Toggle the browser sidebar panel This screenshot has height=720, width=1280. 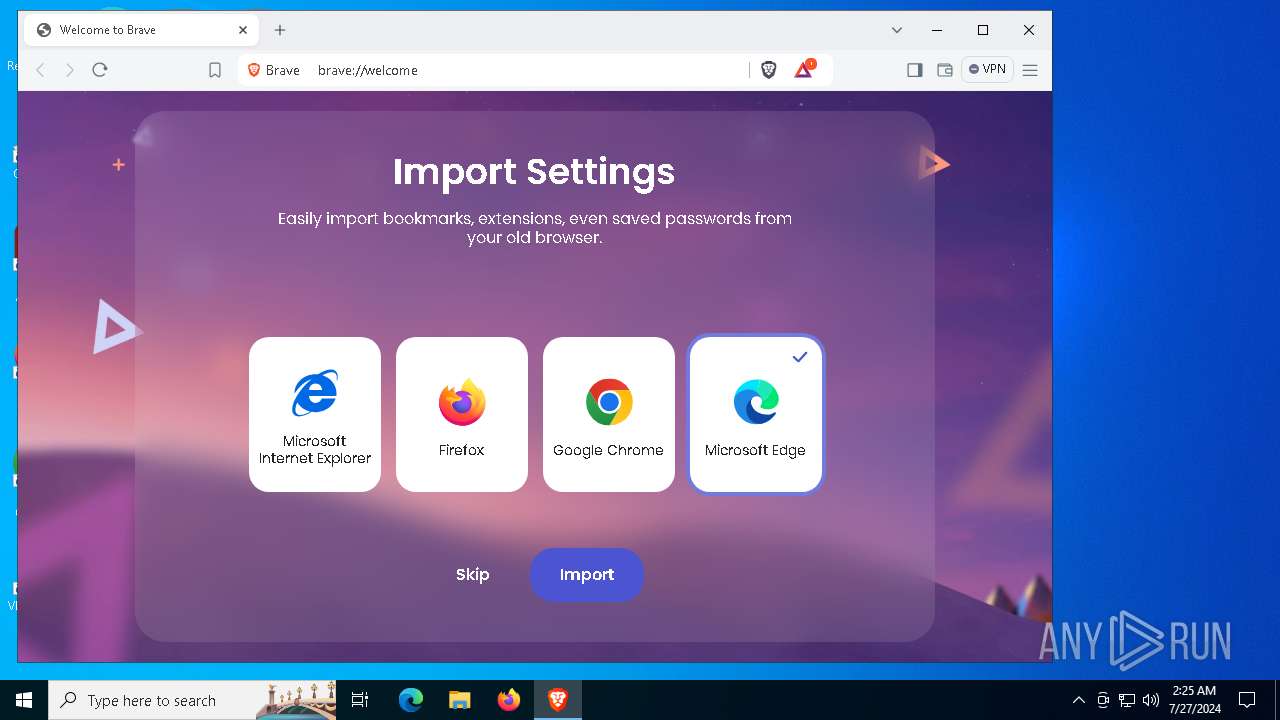click(x=914, y=70)
